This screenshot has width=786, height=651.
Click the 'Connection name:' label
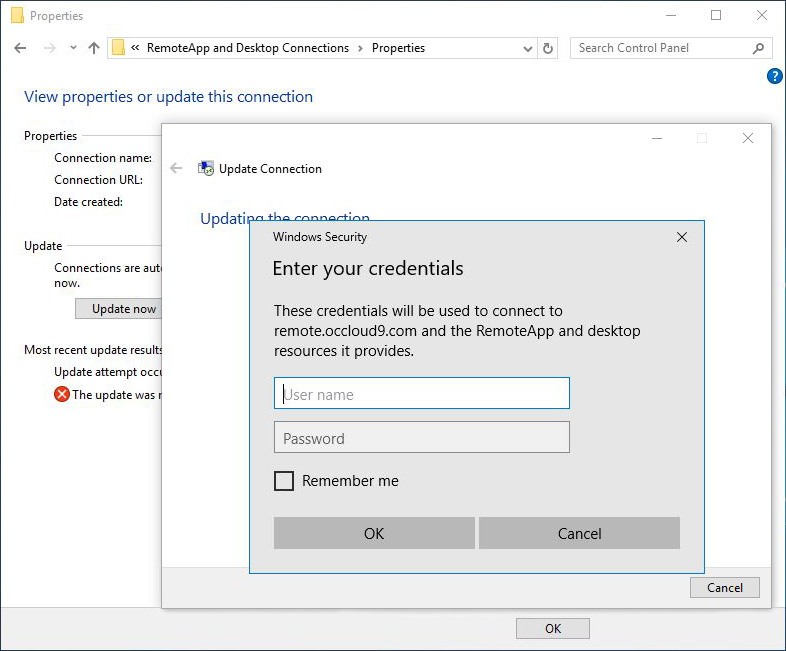(103, 158)
